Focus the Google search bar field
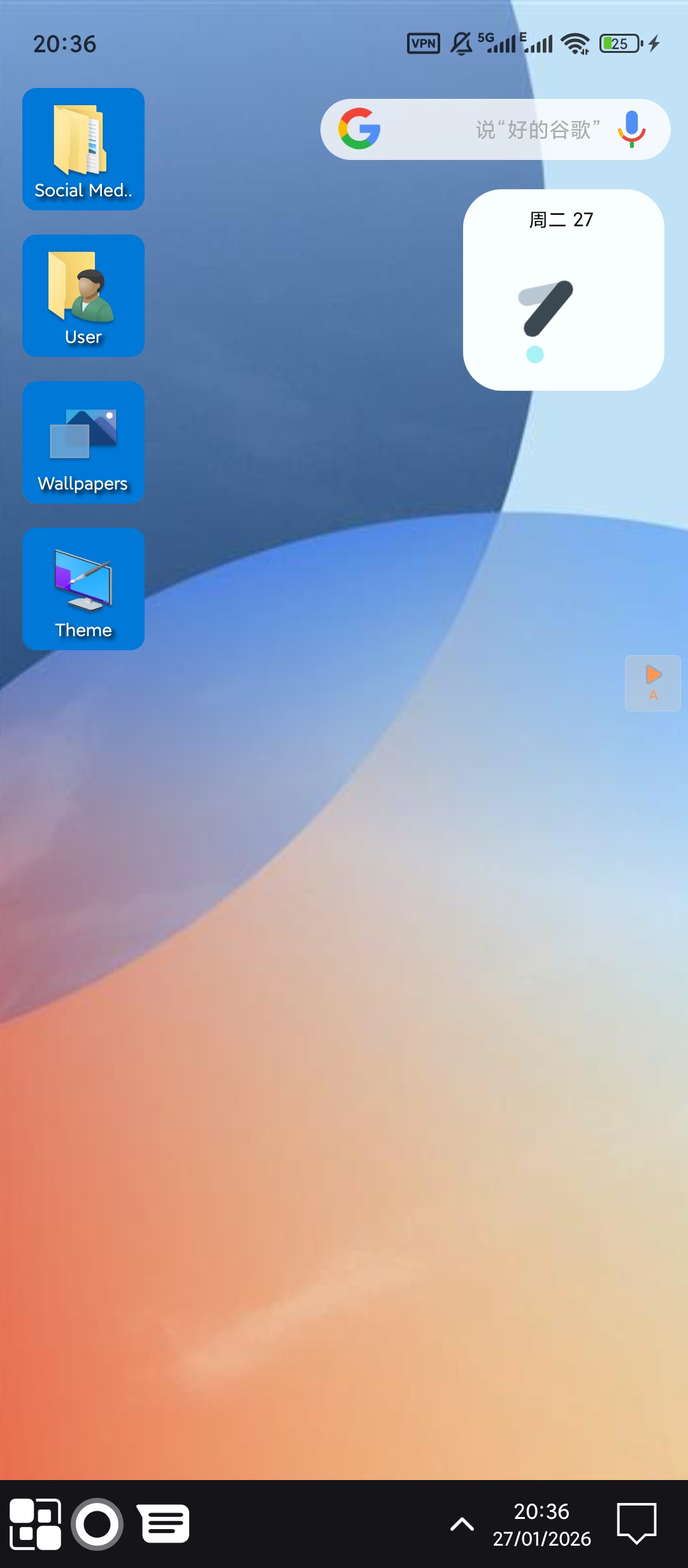This screenshot has height=1568, width=688. click(495, 129)
